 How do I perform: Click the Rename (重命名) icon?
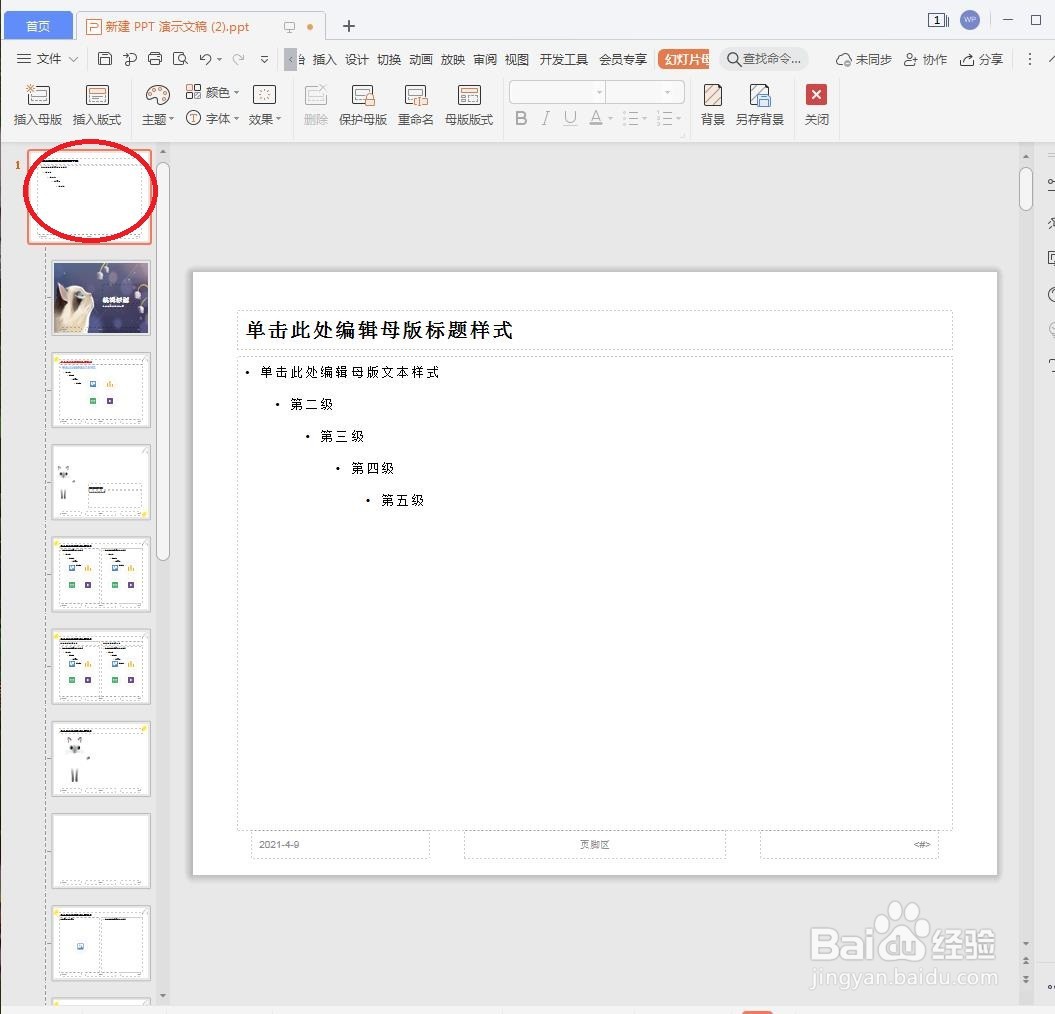415,104
